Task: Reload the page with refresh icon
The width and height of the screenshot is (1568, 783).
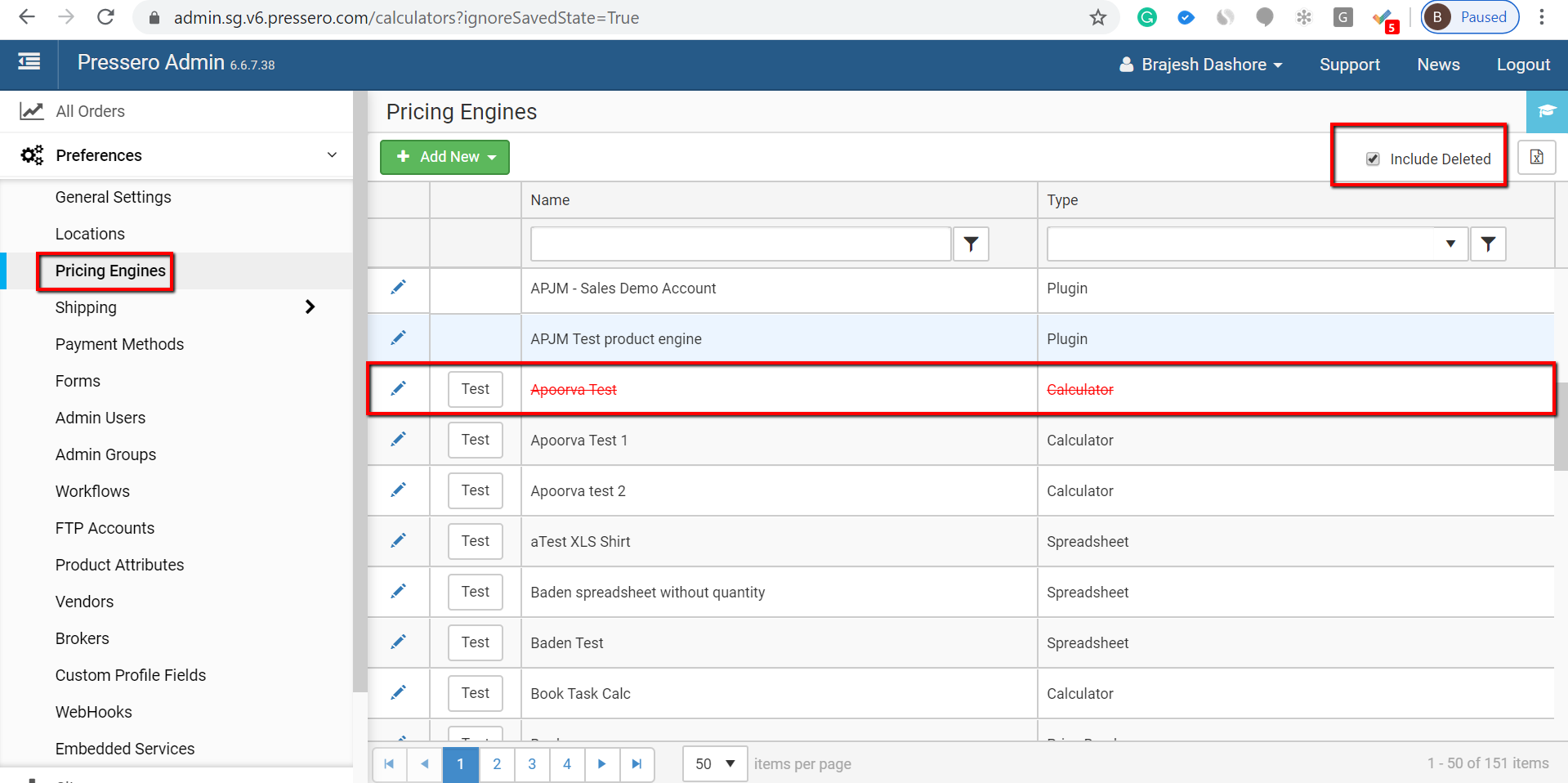Action: pyautogui.click(x=105, y=17)
